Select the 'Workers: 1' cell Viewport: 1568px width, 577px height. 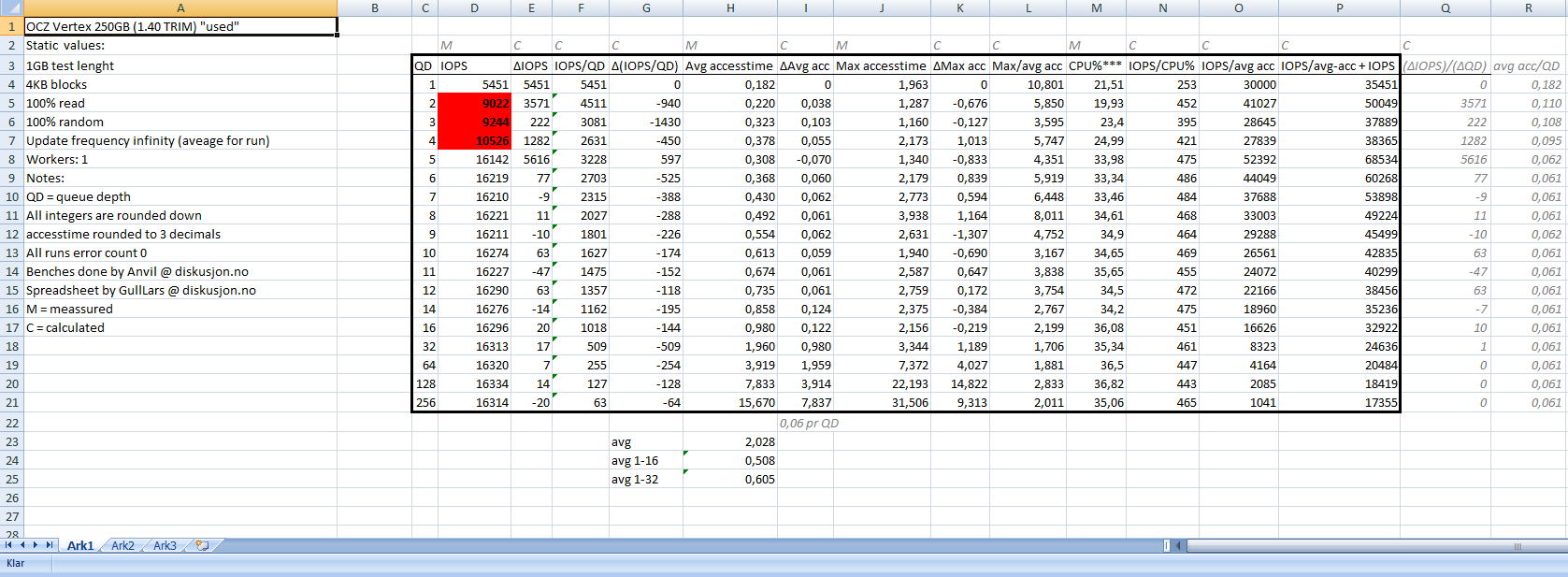180,159
